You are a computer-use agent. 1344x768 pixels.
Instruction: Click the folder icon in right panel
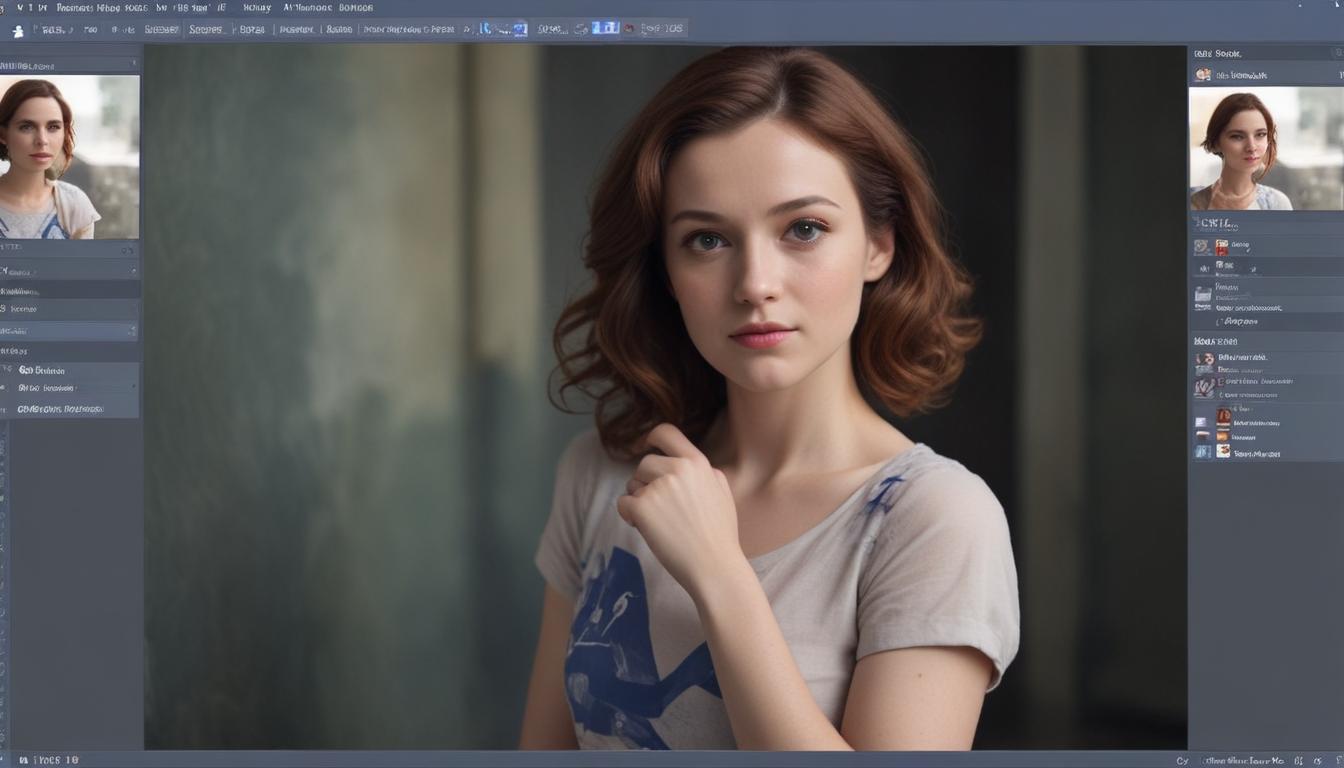click(1203, 294)
